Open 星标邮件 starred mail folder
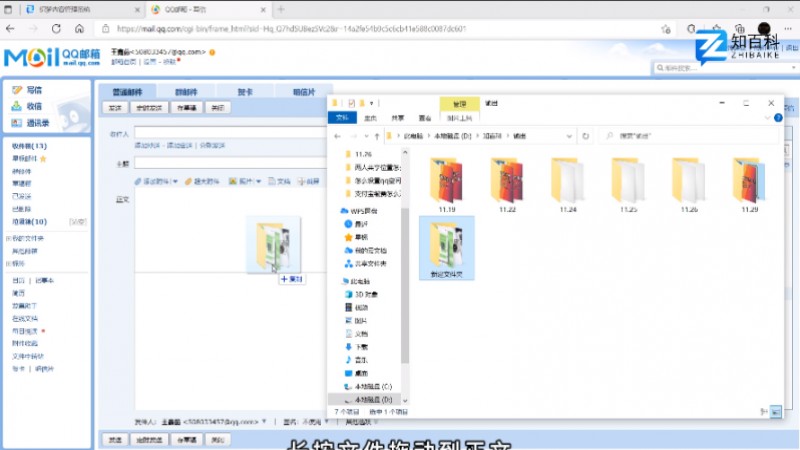This screenshot has height=450, width=800. 24,159
